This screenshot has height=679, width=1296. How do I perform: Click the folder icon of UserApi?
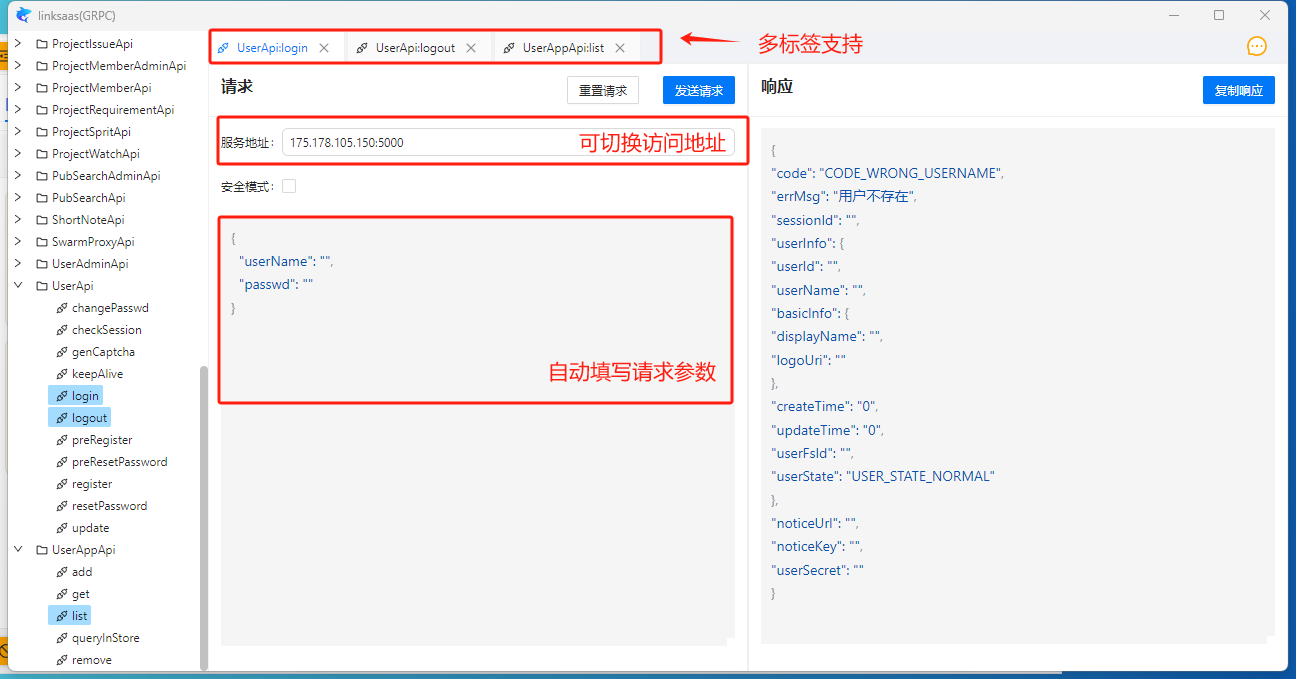(x=42, y=286)
